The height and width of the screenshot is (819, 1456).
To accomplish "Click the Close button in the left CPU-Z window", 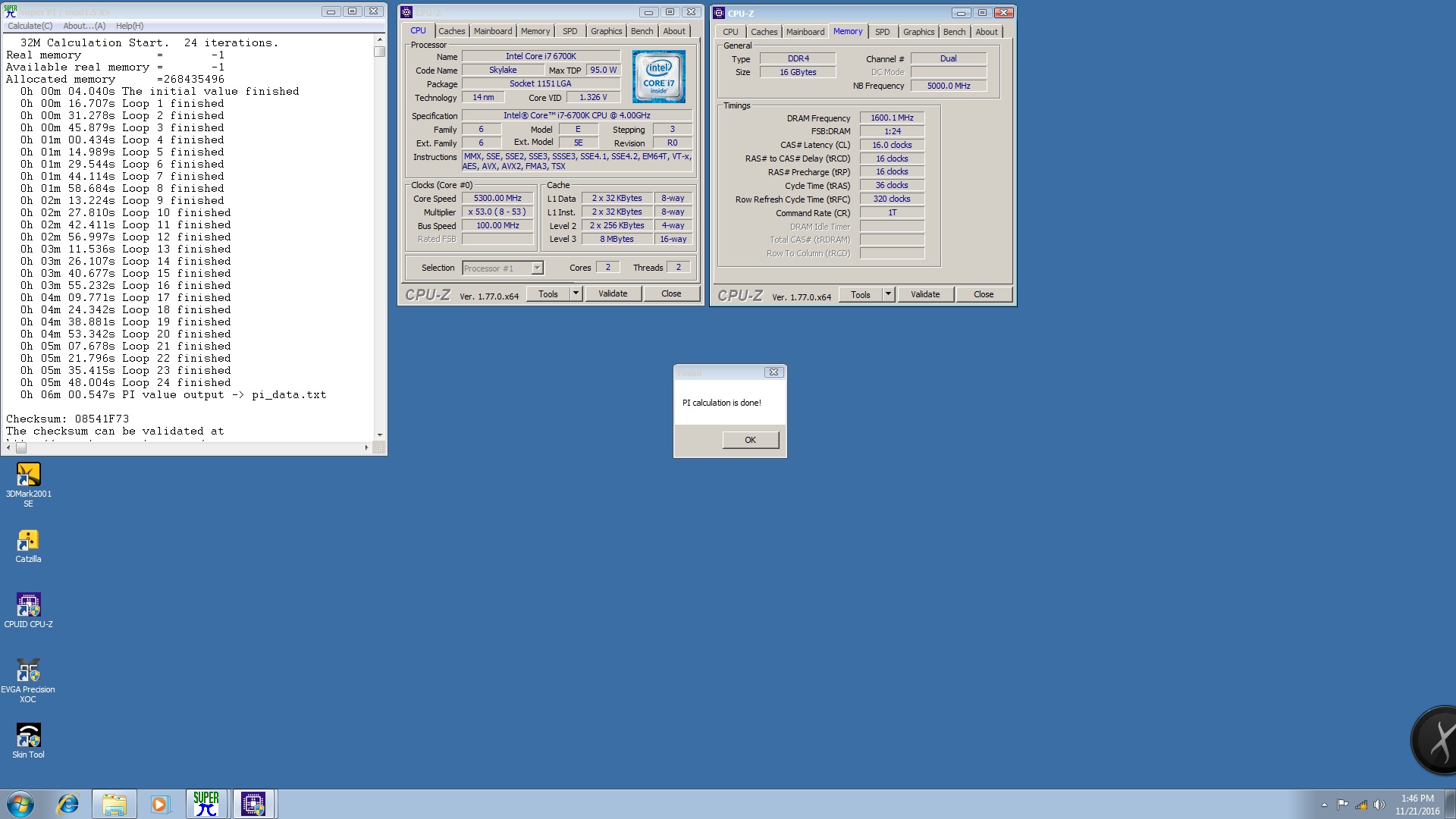I will 671,293.
